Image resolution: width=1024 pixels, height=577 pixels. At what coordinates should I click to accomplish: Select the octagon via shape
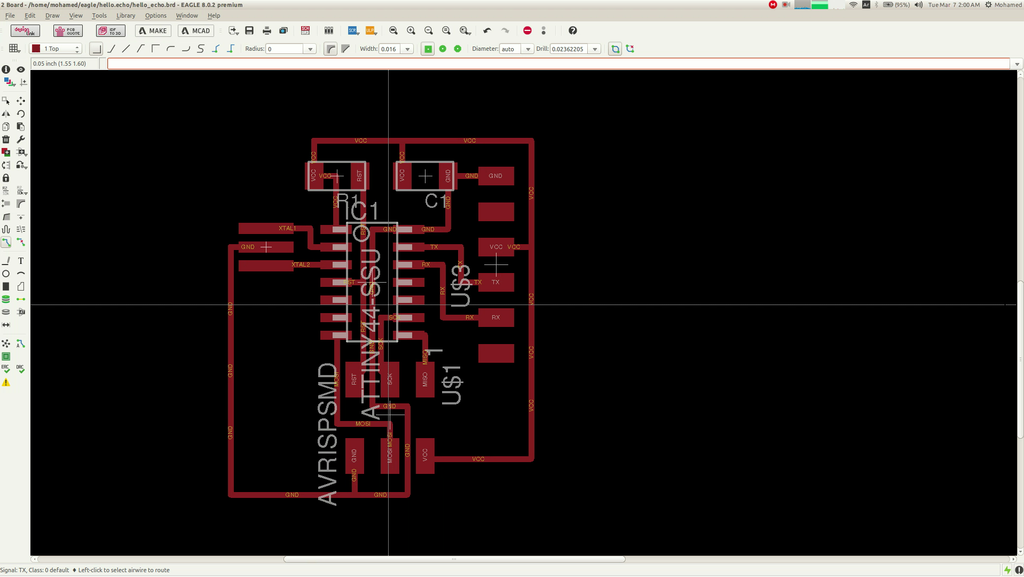(458, 49)
